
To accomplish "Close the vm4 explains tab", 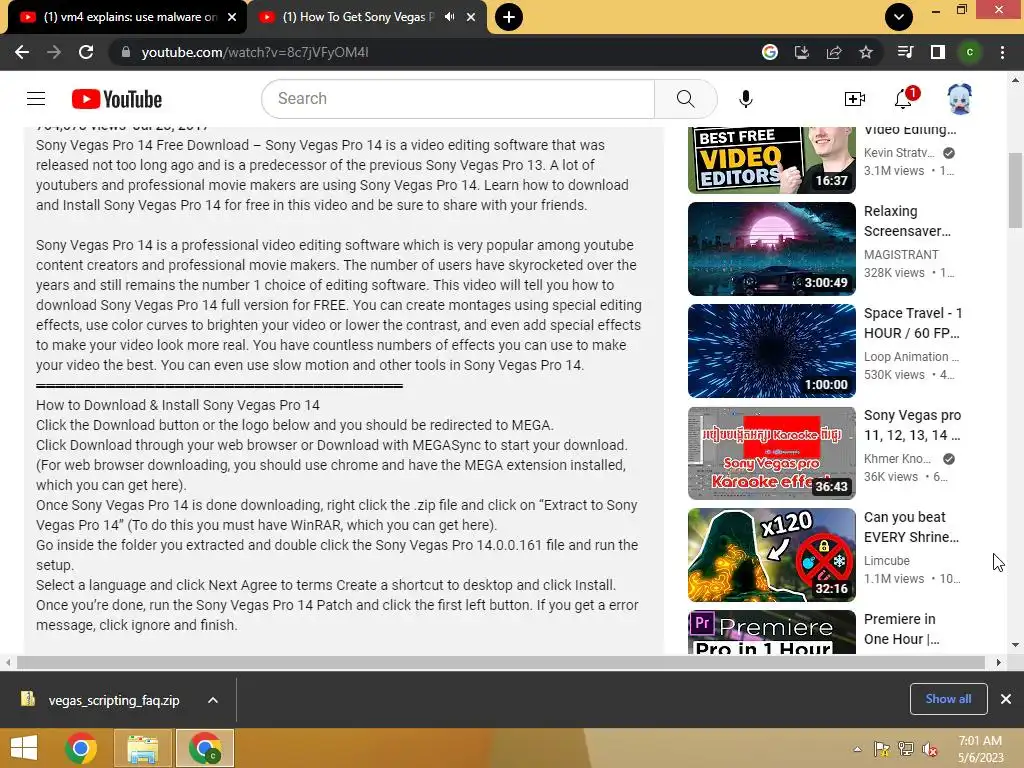I will pyautogui.click(x=232, y=17).
